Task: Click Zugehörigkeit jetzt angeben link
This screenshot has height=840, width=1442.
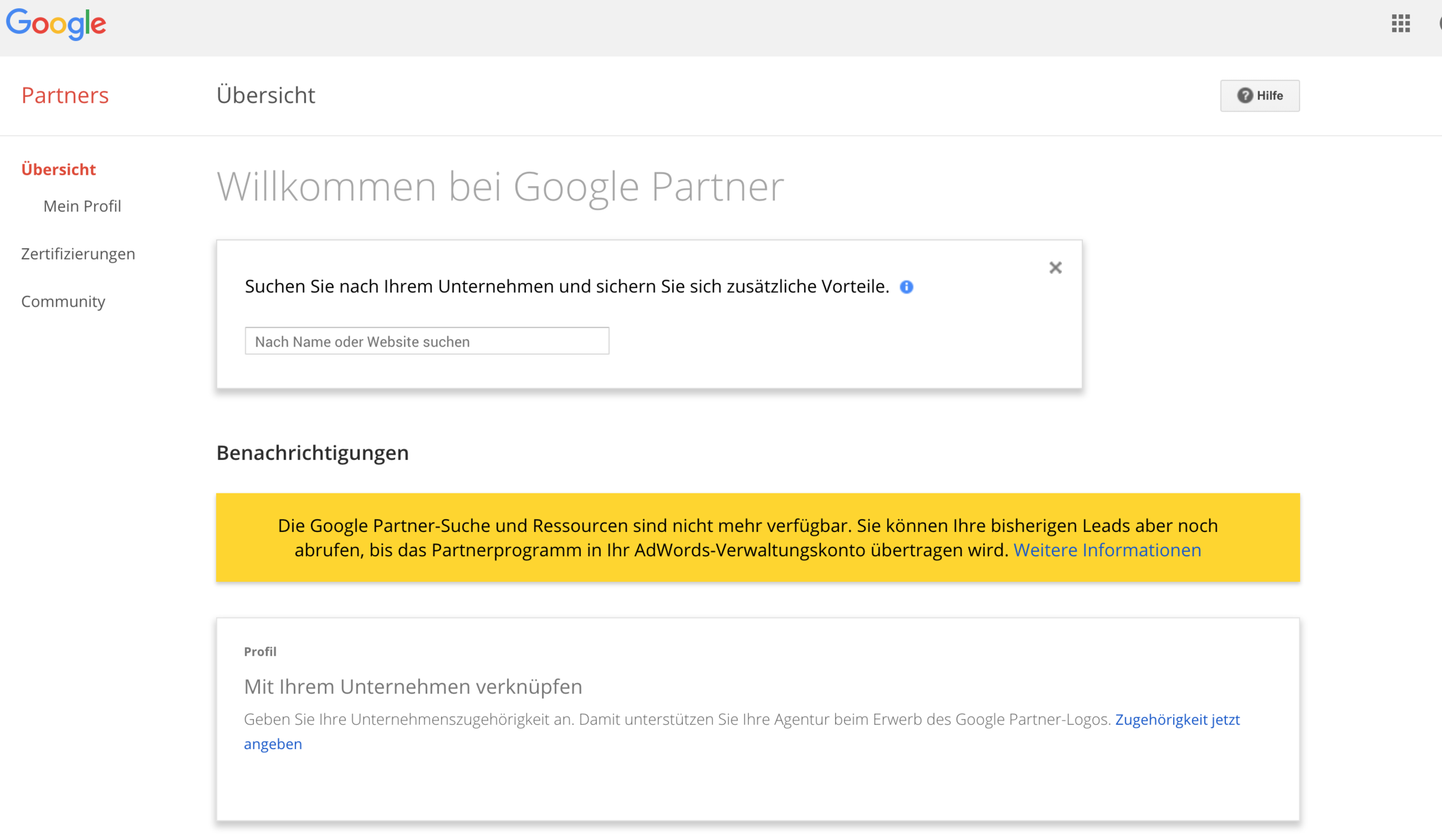Action: [x=1177, y=719]
